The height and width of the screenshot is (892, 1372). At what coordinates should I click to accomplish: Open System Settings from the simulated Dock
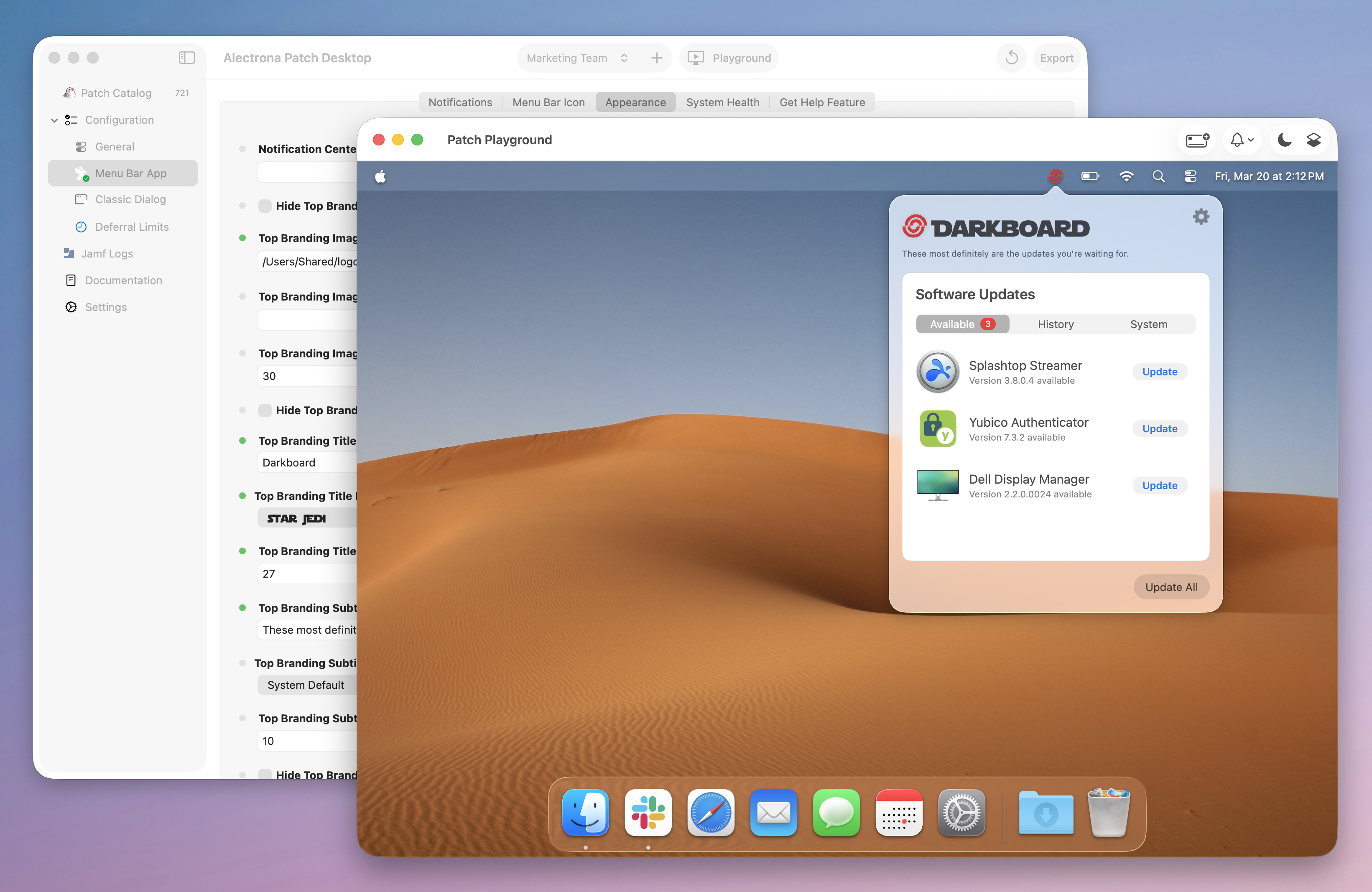961,813
